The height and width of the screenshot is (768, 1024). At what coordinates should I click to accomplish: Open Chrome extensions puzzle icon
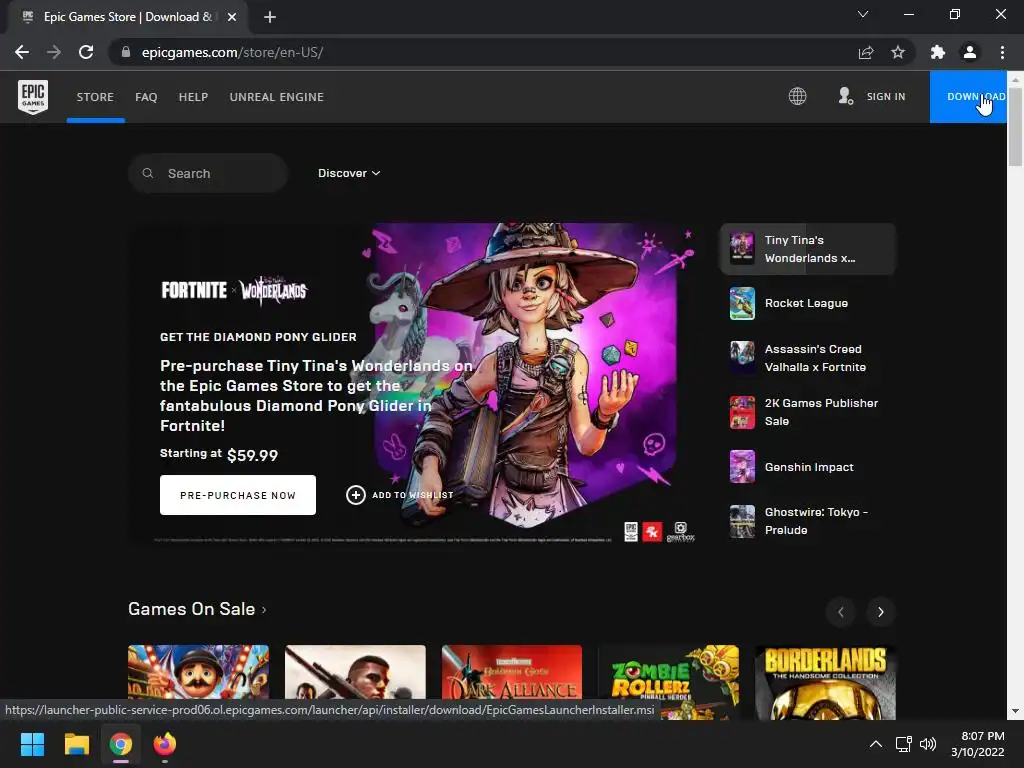pyautogui.click(x=938, y=52)
